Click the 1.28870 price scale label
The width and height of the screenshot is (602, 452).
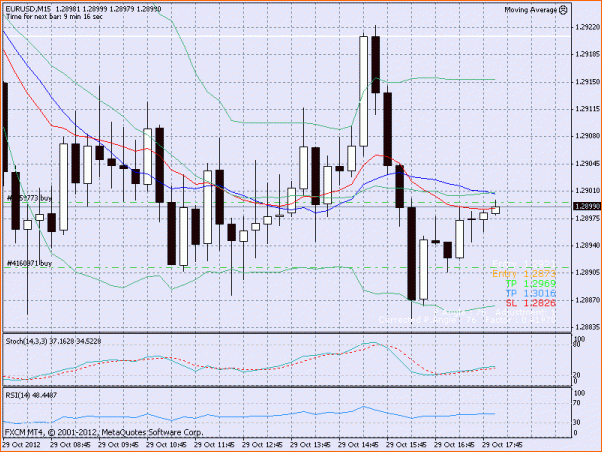point(587,300)
